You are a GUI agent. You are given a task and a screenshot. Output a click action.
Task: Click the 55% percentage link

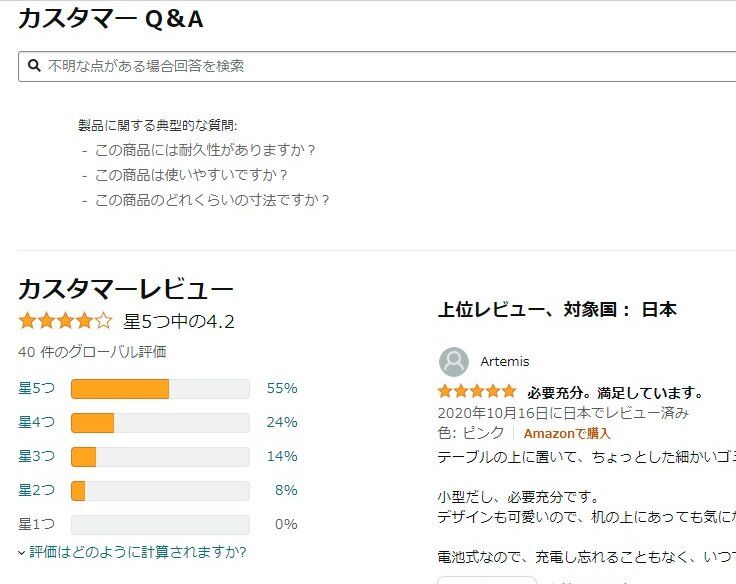(282, 389)
